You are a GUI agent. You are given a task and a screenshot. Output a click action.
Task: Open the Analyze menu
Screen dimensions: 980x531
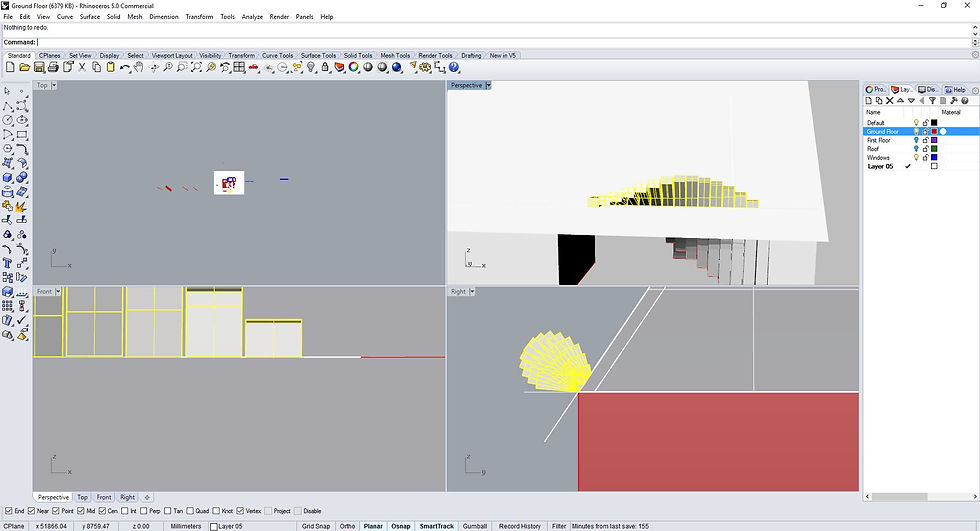252,17
